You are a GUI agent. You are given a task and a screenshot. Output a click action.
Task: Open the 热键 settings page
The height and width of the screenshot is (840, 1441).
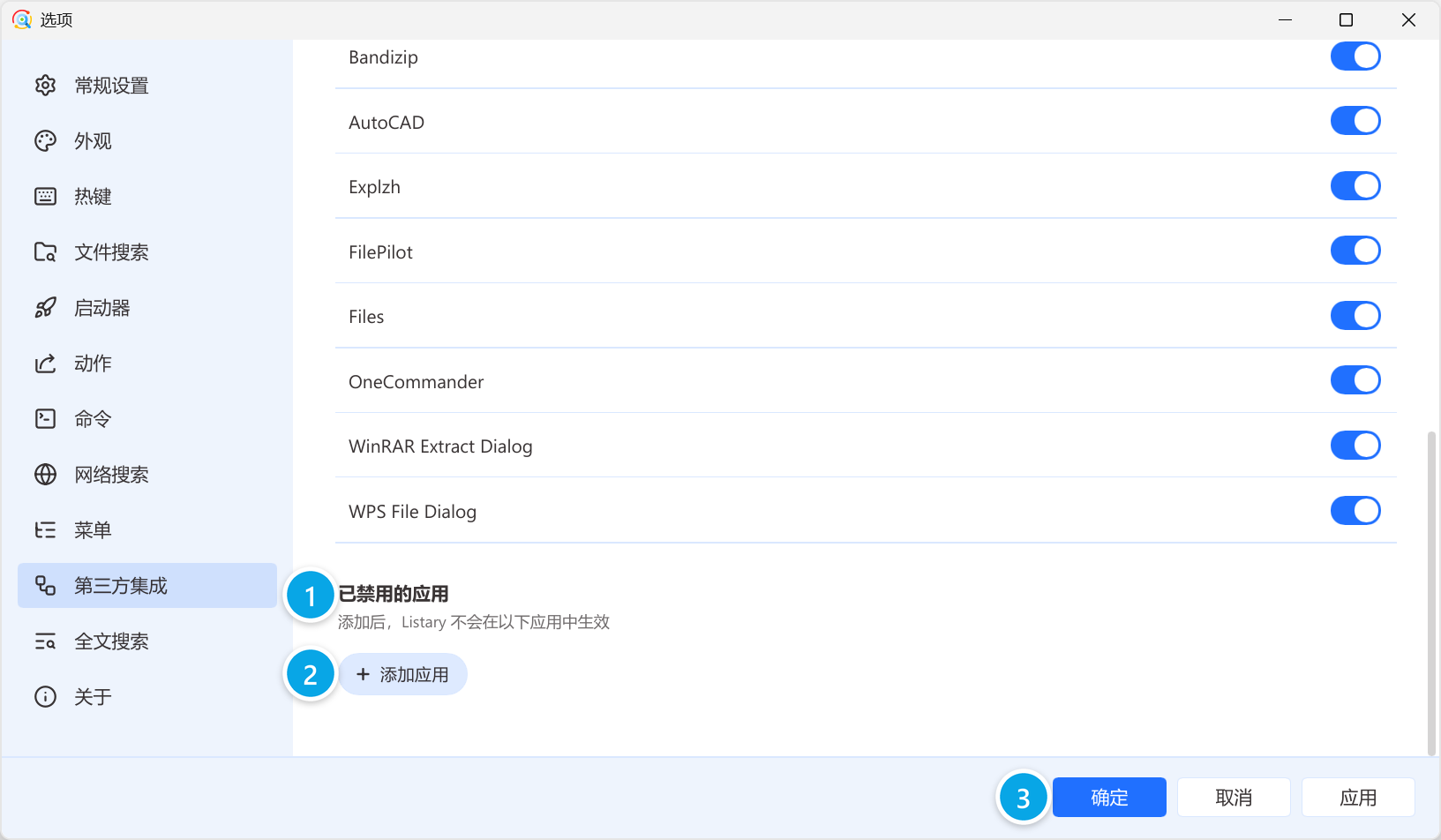point(147,197)
